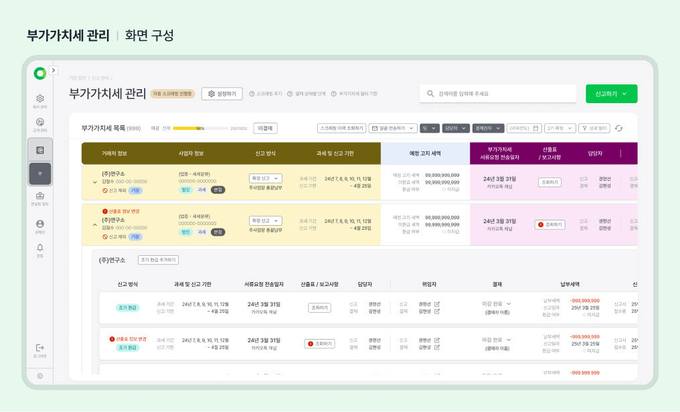This screenshot has width=680, height=412.
Task: Click 위임자 신고 external-link icon in unflagged sub-row
Action: pos(437,304)
